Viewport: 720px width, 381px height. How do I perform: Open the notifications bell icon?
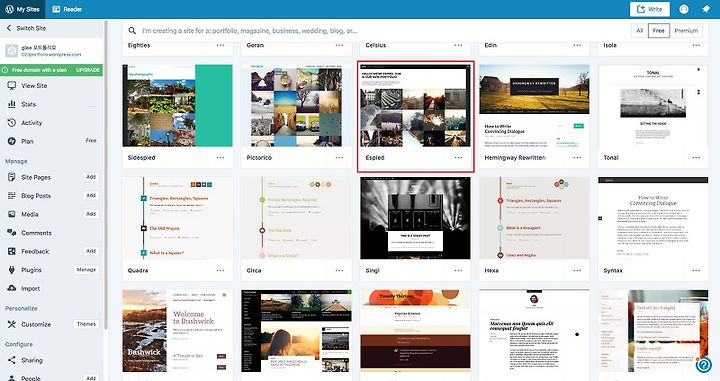(x=706, y=9)
